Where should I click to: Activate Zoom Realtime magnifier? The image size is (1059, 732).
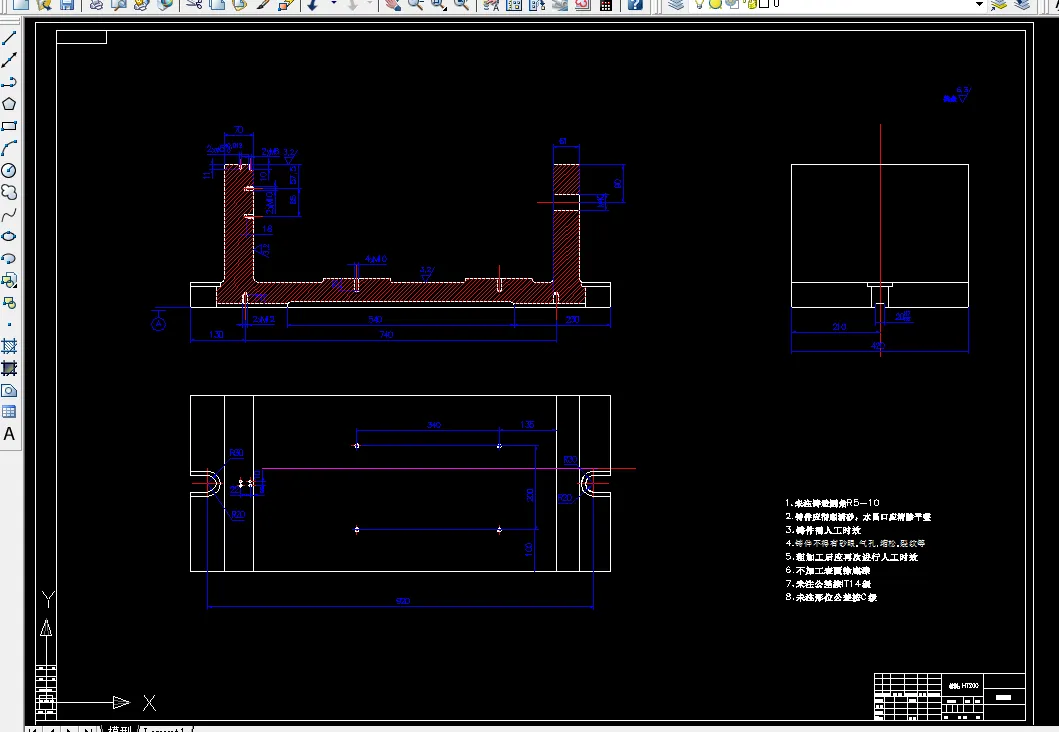415,4
